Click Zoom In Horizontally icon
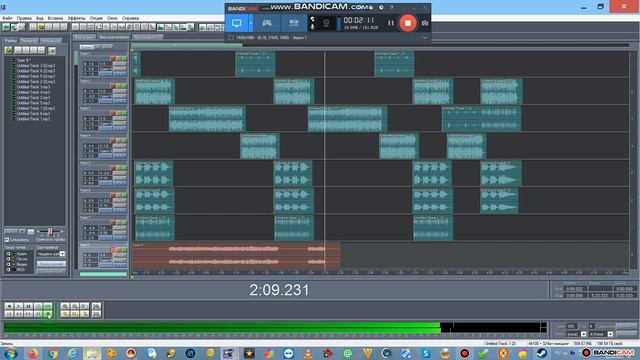Screen dimensions: 640x360 coord(65,306)
